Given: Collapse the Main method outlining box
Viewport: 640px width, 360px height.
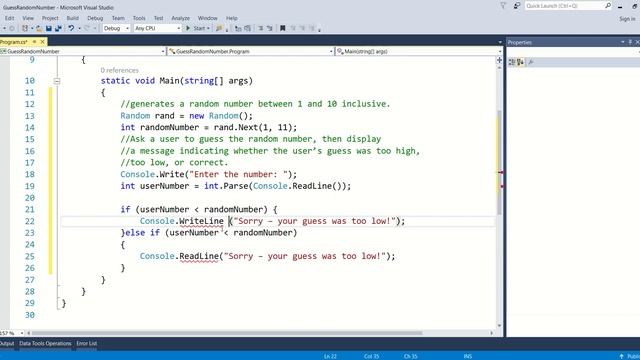Looking at the screenshot, I should click(x=57, y=81).
